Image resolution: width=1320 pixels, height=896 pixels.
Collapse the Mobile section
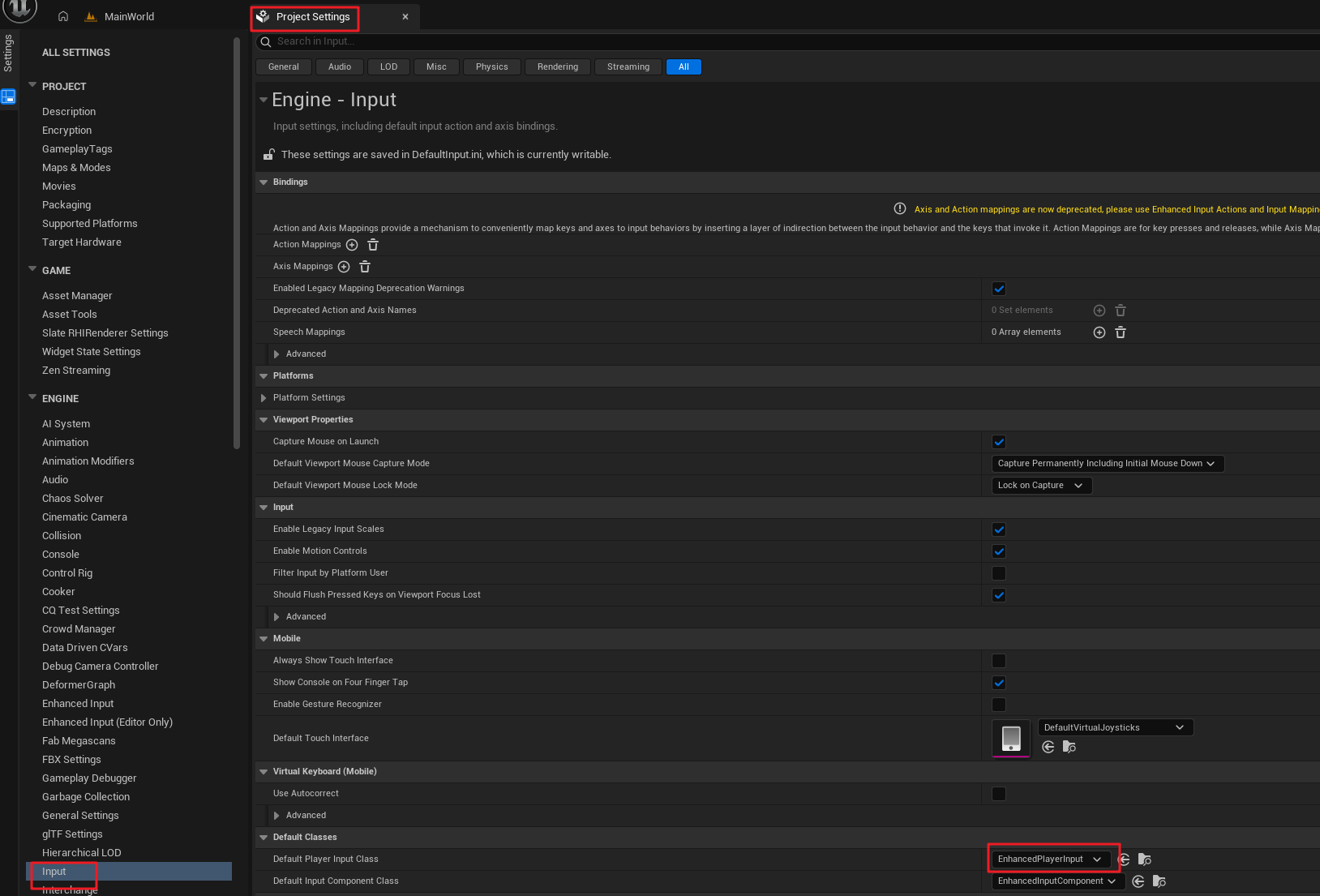point(264,639)
